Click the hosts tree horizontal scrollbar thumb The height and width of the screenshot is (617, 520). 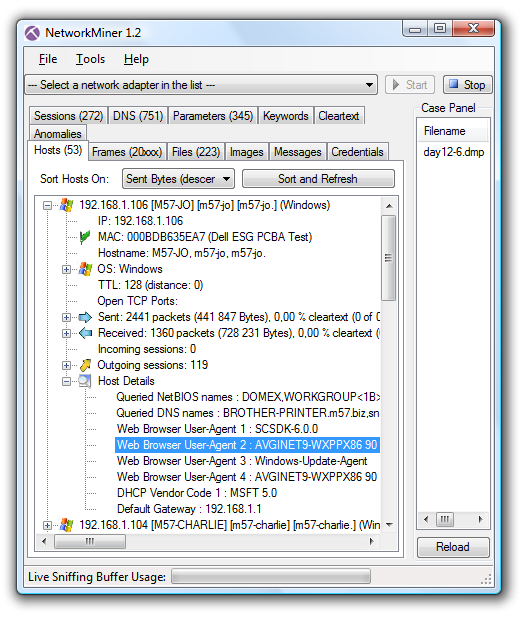click(x=90, y=541)
